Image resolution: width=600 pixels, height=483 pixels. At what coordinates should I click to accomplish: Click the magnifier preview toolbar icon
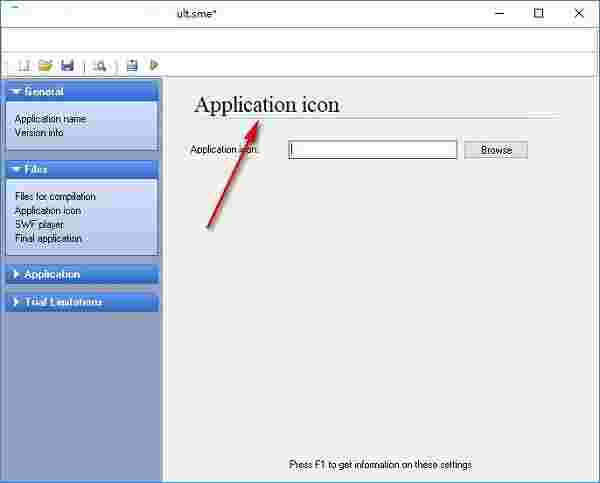point(100,66)
